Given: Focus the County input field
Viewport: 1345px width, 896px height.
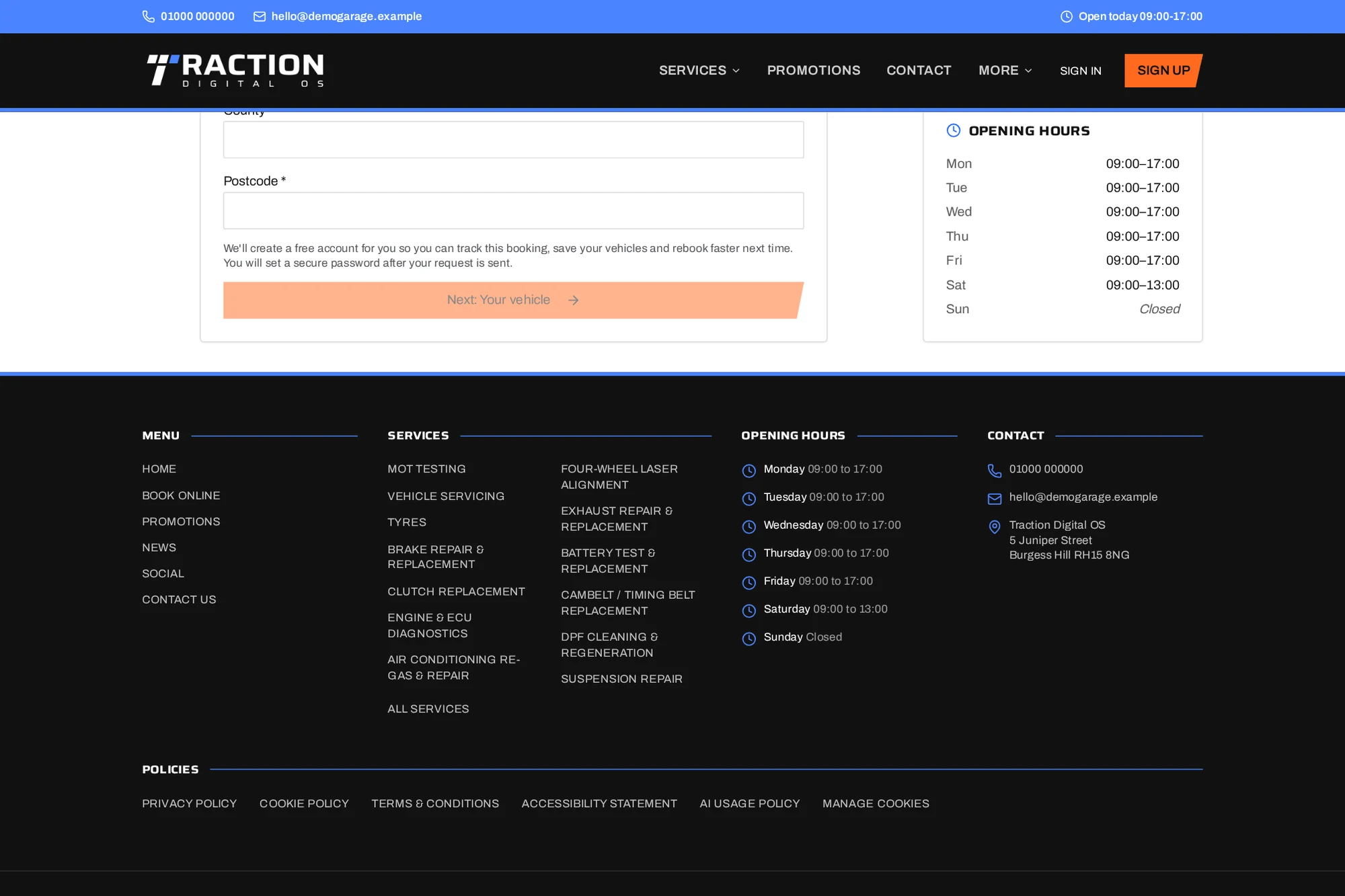Looking at the screenshot, I should pyautogui.click(x=513, y=140).
